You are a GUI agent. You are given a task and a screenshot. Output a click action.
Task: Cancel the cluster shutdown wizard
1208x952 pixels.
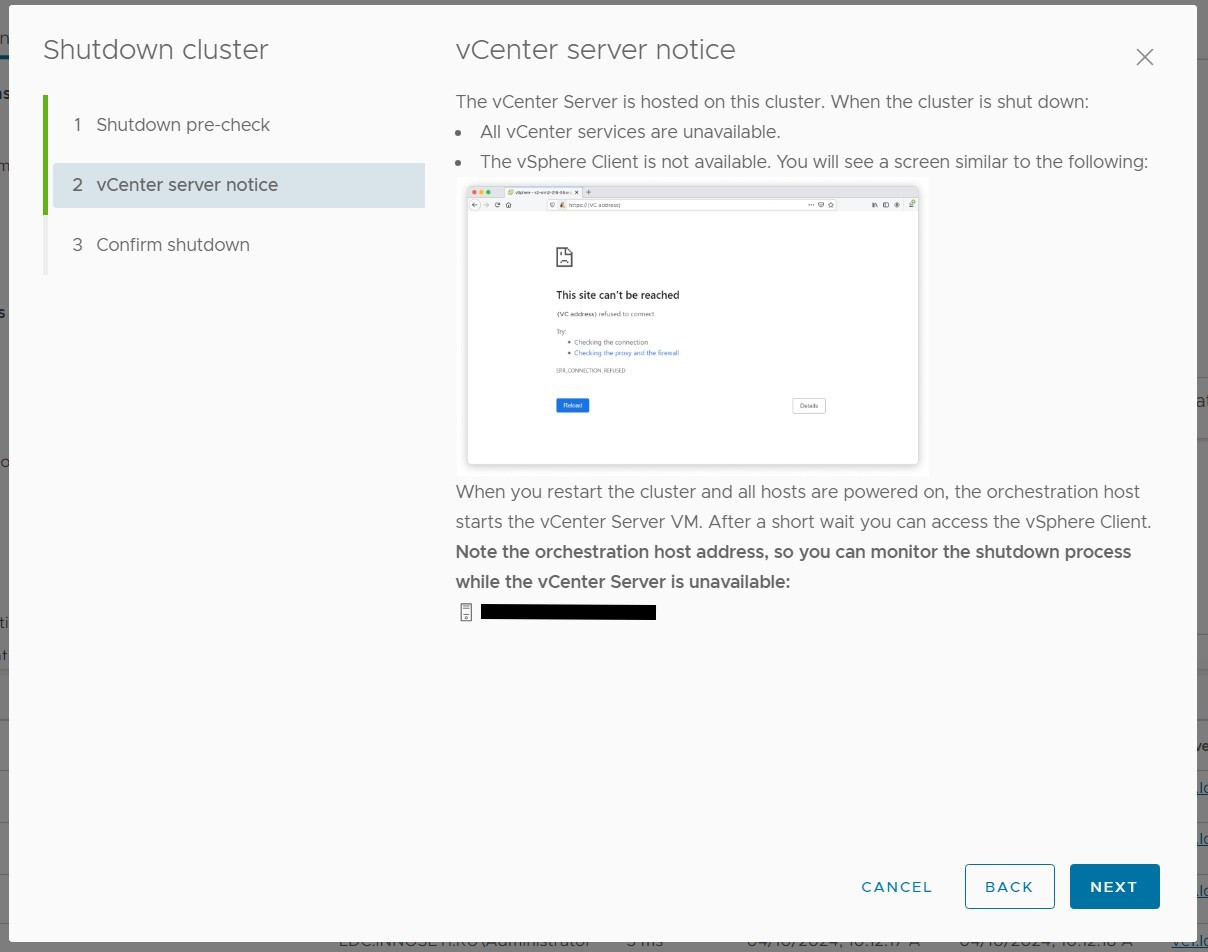point(896,886)
